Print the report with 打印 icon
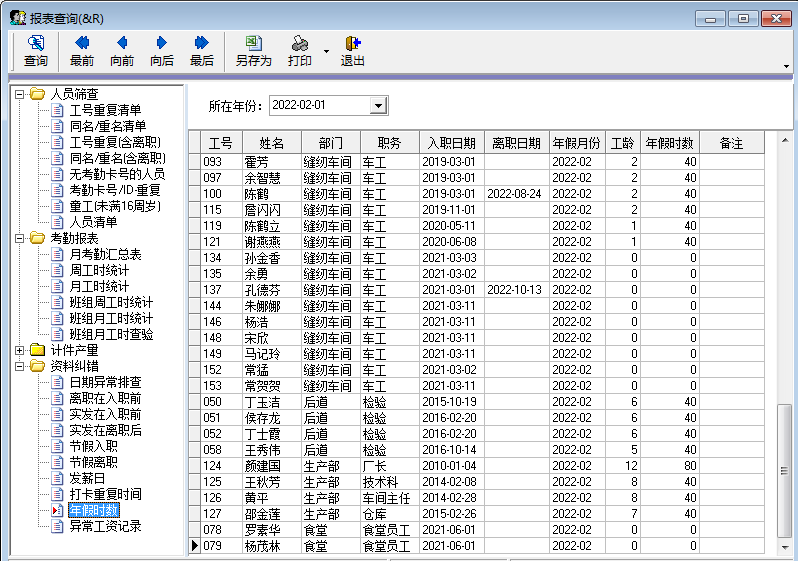798x561 pixels. 299,51
